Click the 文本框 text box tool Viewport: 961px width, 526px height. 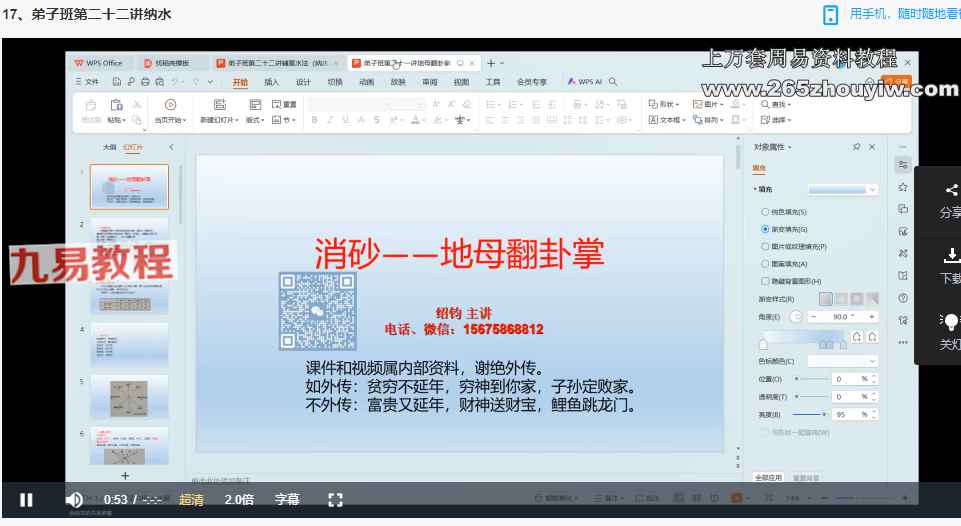click(x=667, y=120)
